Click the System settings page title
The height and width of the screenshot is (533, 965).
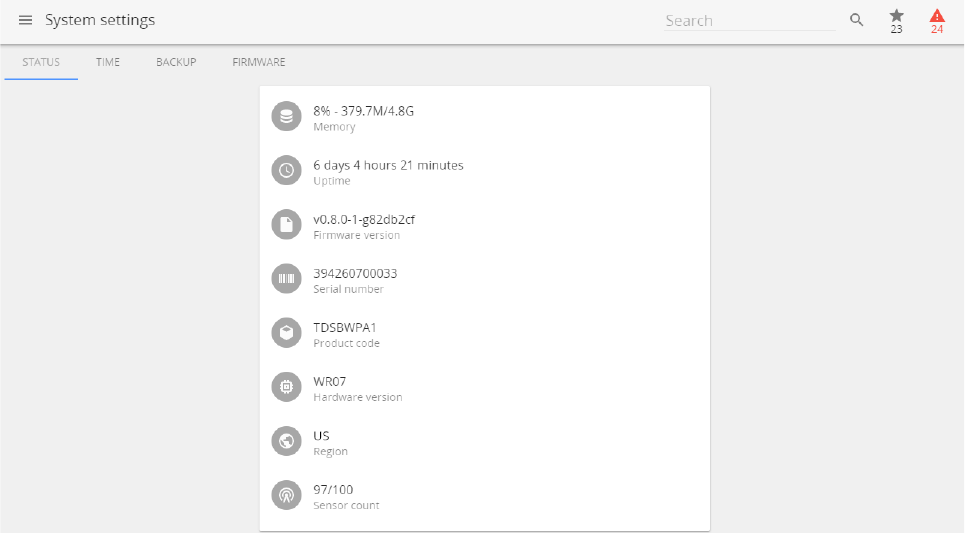pyautogui.click(x=100, y=20)
